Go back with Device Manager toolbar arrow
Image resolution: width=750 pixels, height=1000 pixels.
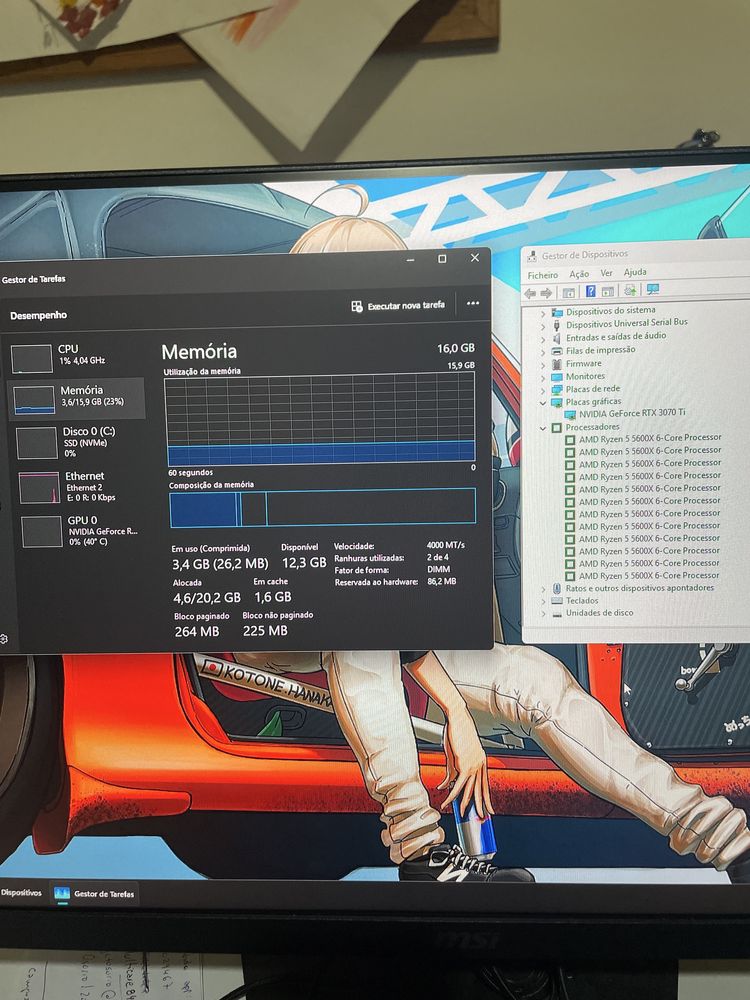530,293
